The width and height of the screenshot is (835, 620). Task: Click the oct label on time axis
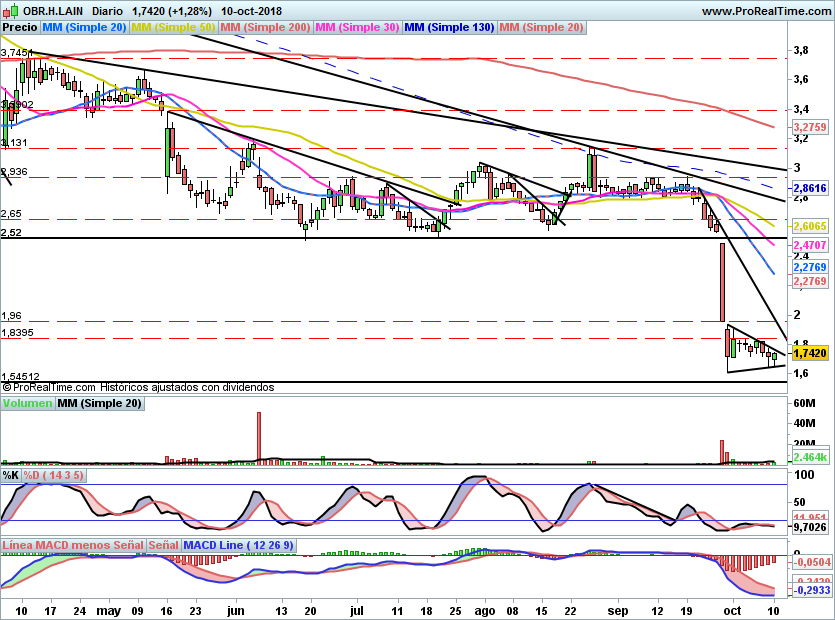[x=732, y=611]
